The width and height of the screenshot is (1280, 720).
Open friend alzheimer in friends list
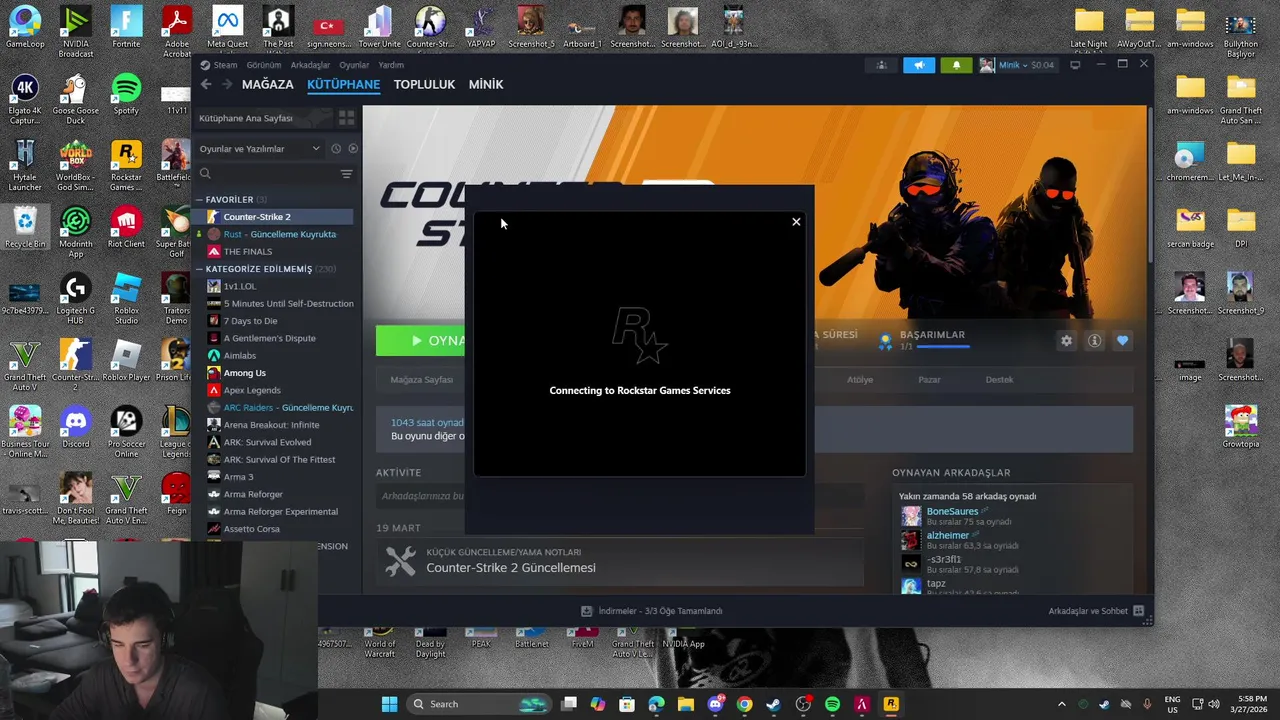tap(947, 535)
